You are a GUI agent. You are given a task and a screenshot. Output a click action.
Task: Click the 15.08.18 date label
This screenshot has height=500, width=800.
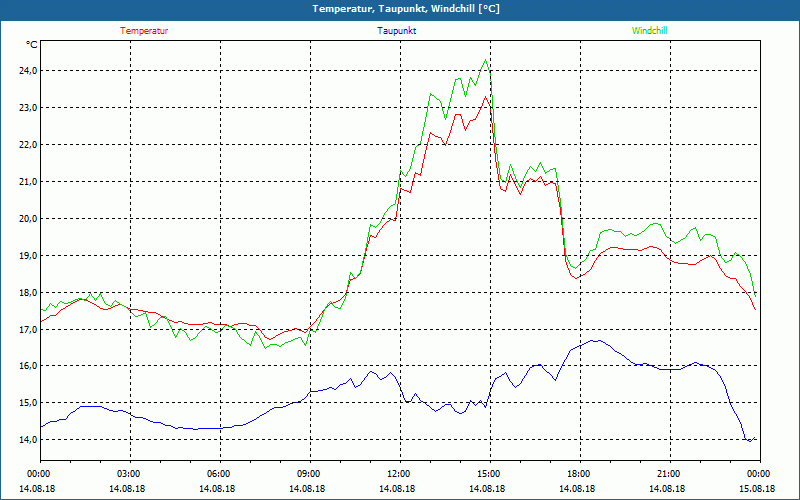(x=757, y=489)
